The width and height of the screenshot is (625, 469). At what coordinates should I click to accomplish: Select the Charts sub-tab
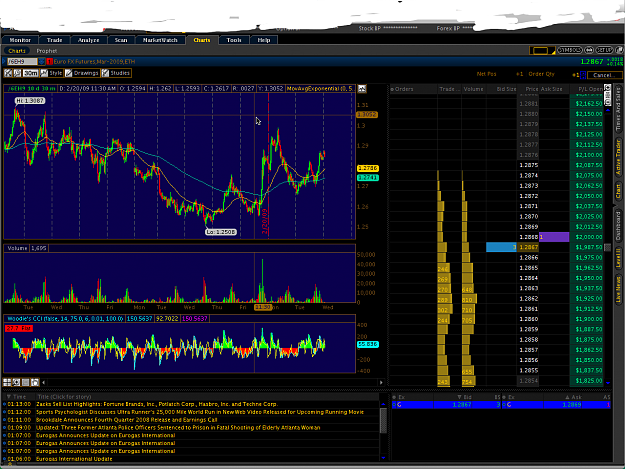17,51
